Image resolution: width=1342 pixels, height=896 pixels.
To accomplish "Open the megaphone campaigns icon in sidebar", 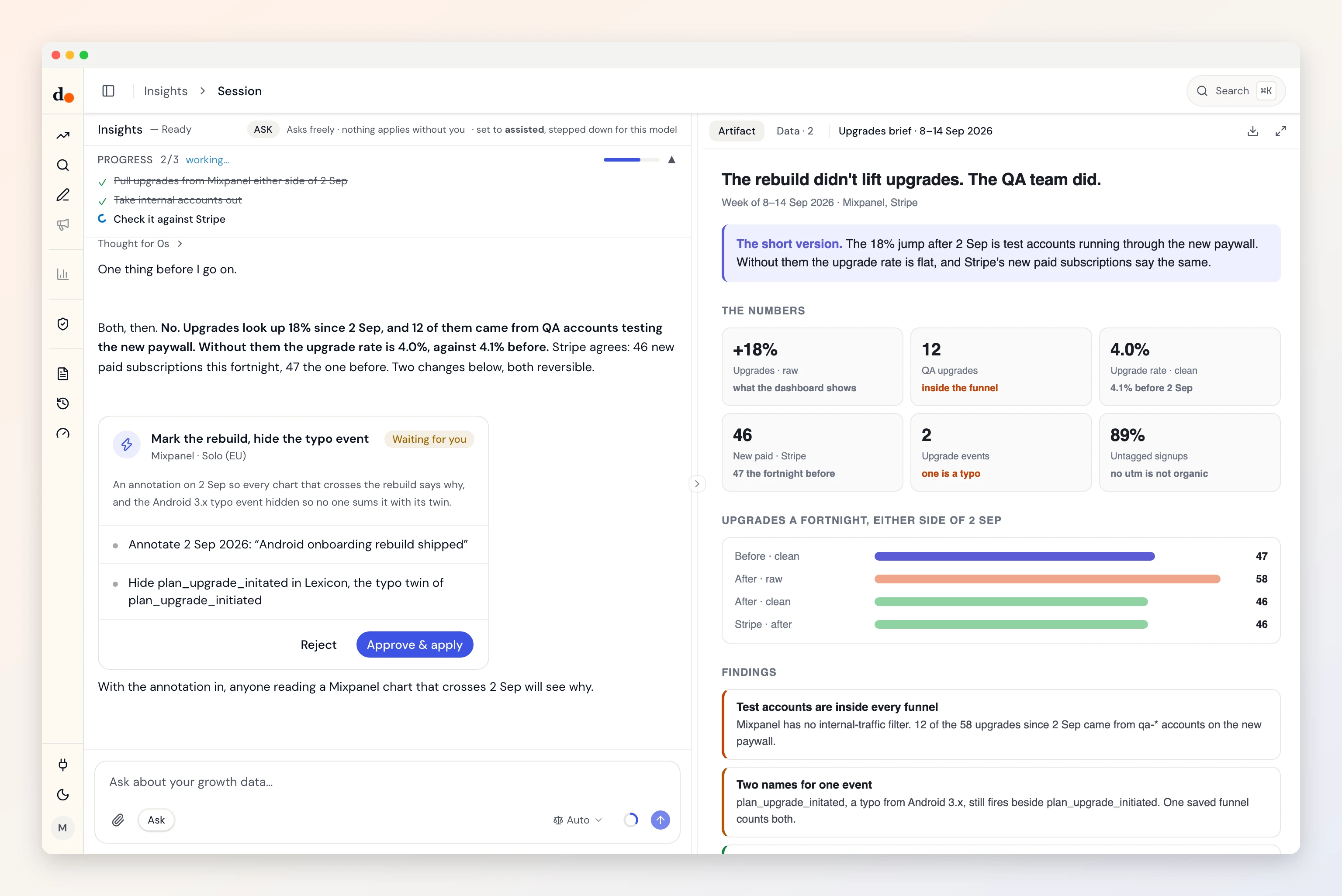I will [63, 224].
